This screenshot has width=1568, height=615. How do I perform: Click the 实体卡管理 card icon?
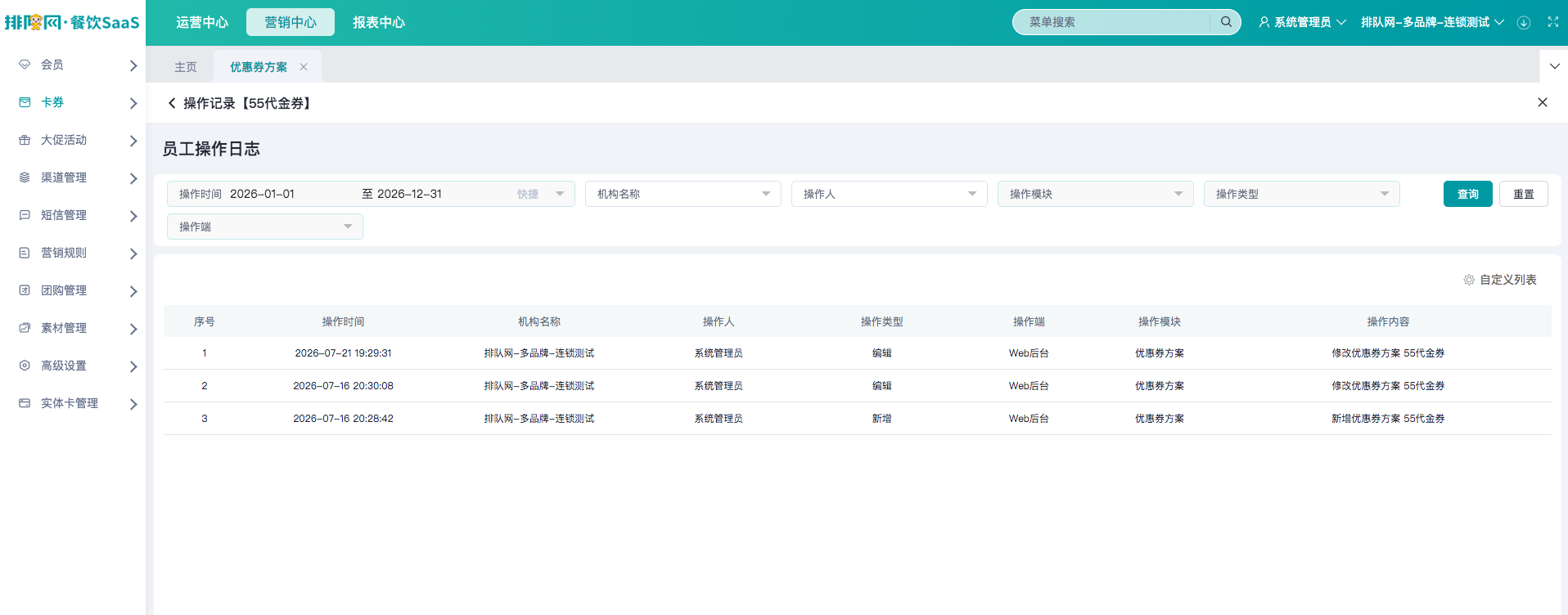pos(25,403)
